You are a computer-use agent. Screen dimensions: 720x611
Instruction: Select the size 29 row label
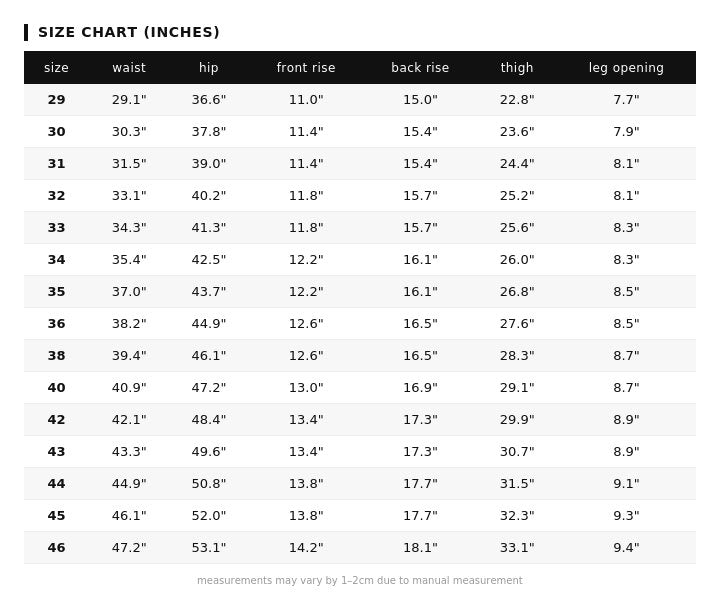56,100
